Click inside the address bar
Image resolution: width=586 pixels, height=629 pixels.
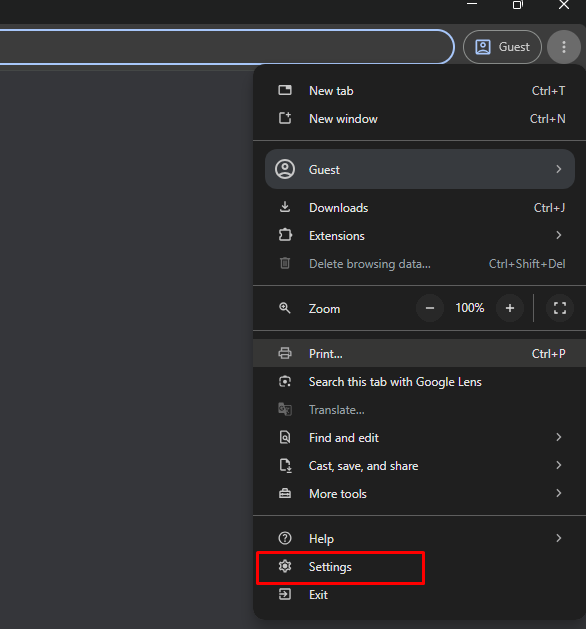coord(227,47)
